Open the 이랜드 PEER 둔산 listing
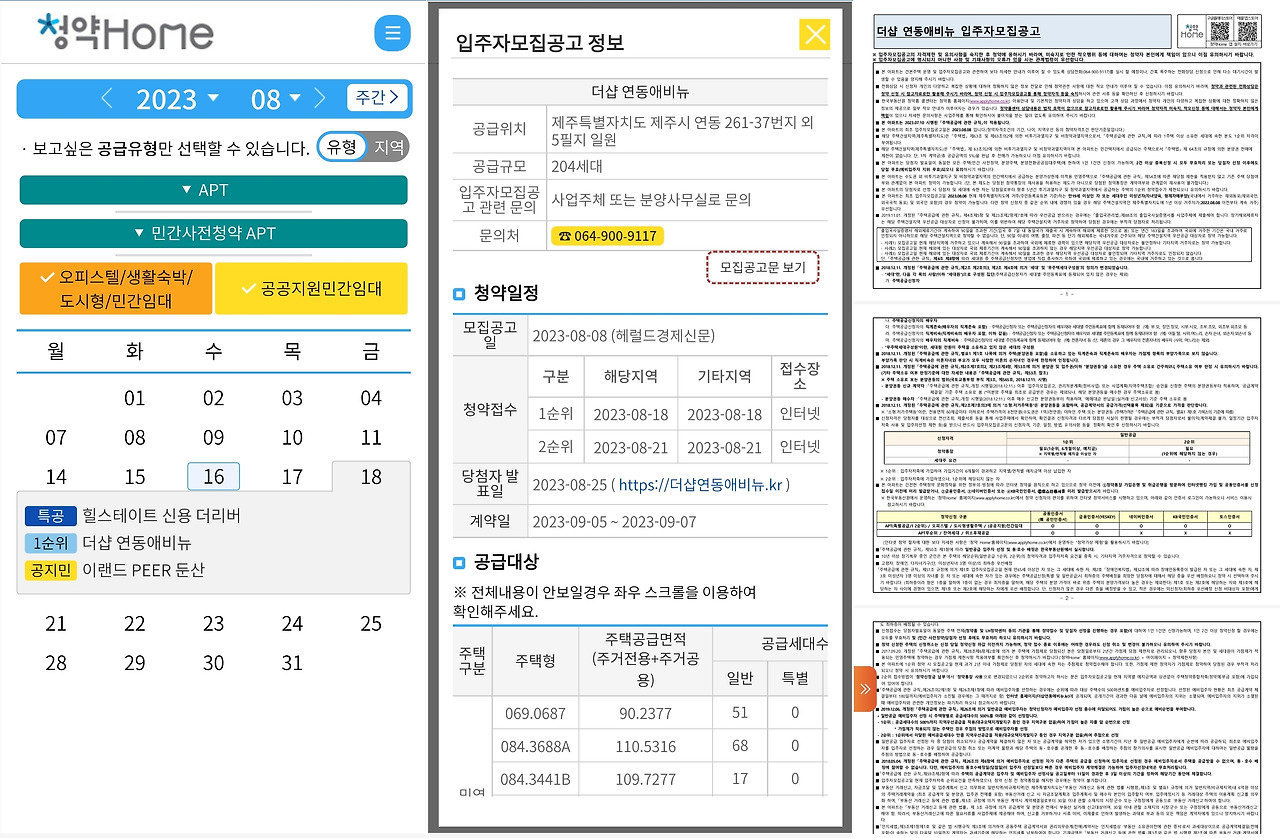The image size is (1280, 838). (x=143, y=571)
